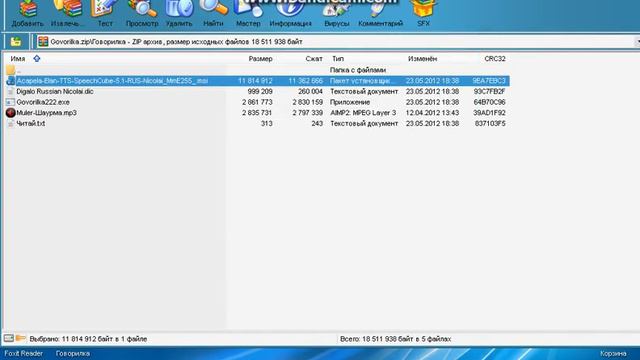This screenshot has height=360, width=640.
Task: Click the drive icon in status bar
Action: [9, 338]
